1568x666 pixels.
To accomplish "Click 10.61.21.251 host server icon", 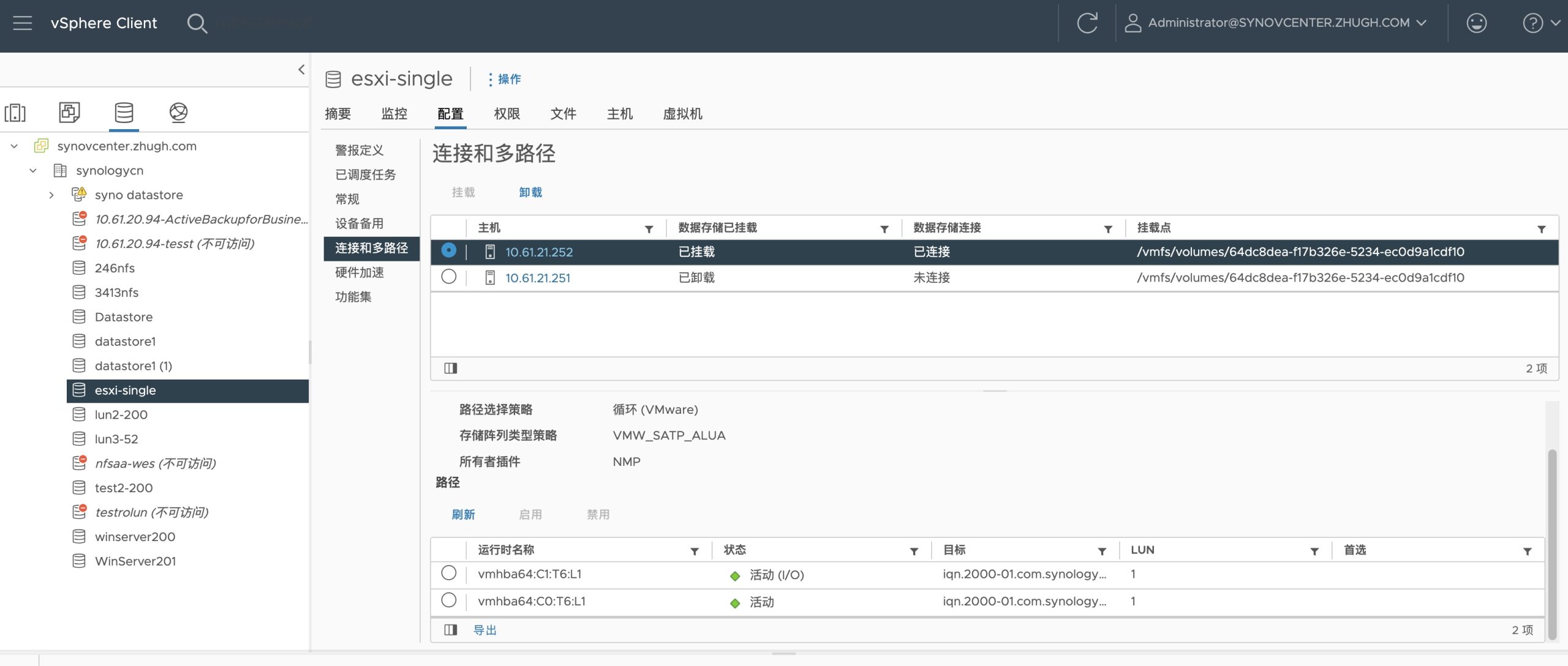I will tap(490, 278).
